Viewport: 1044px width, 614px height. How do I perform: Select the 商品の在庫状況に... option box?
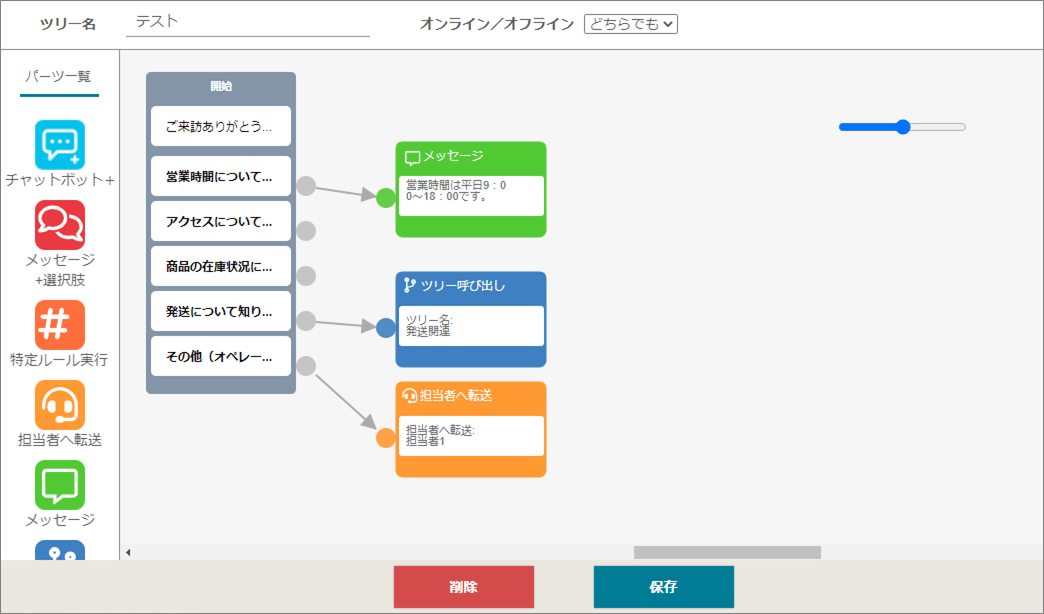[221, 266]
